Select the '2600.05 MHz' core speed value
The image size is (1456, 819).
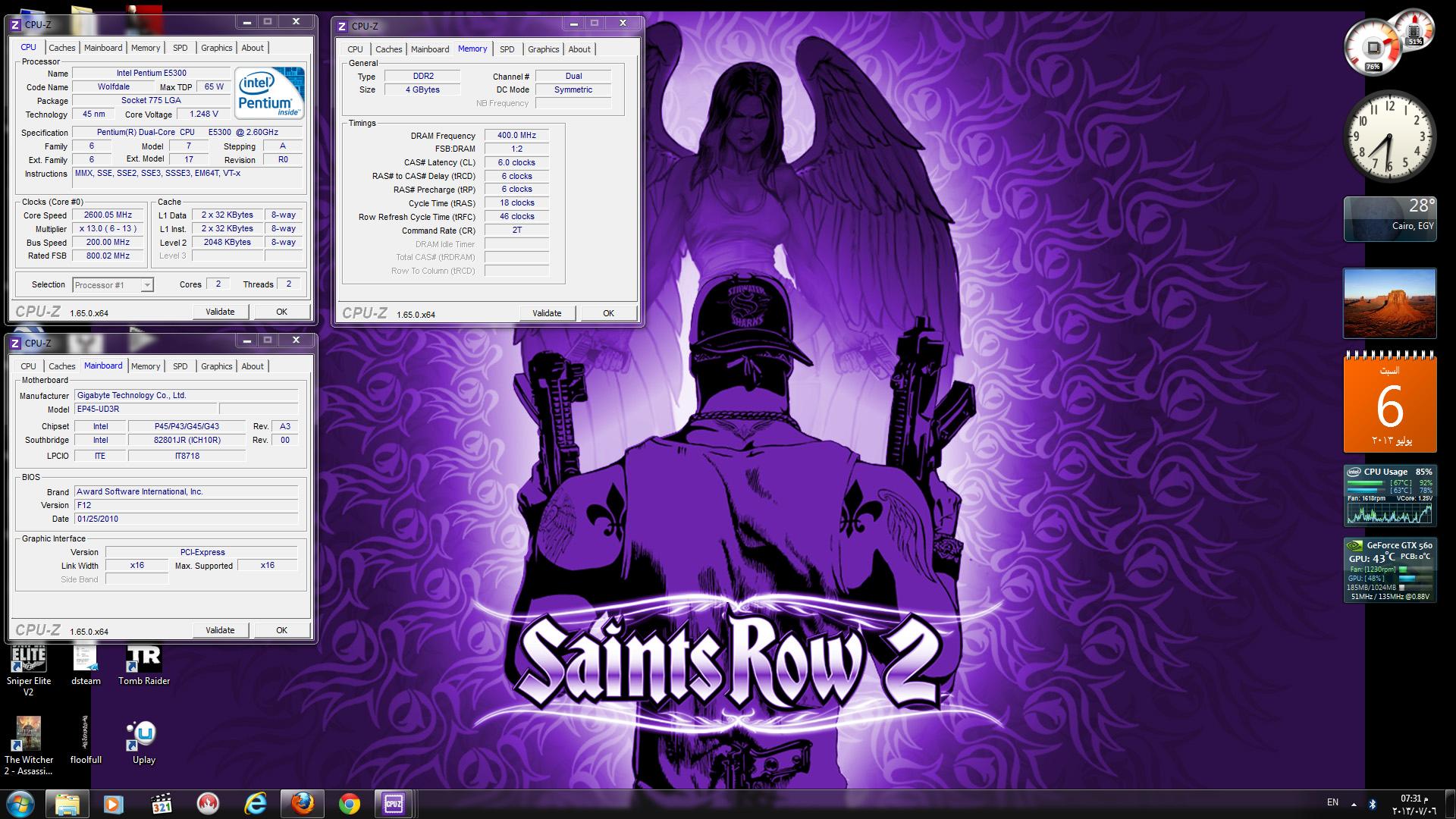(108, 215)
